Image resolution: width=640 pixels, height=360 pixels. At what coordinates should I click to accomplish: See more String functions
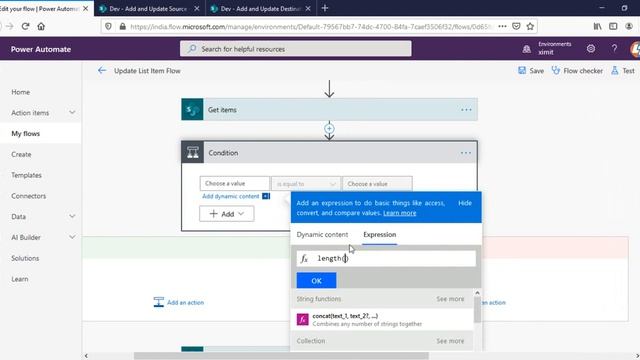tap(450, 299)
